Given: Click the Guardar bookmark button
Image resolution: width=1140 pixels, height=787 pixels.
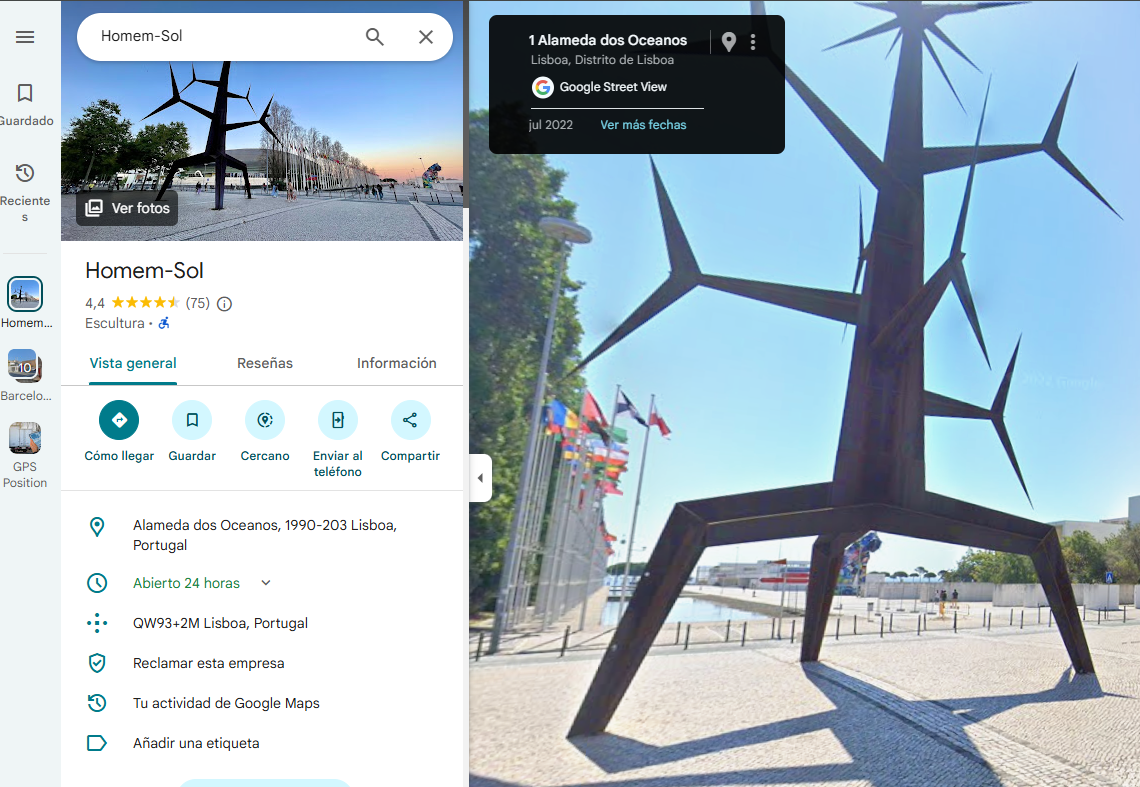Looking at the screenshot, I should [x=192, y=420].
